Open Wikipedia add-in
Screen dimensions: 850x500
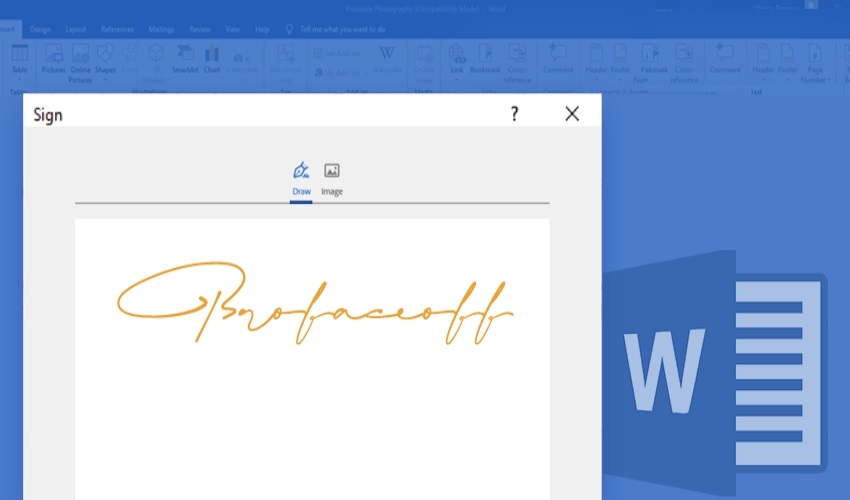click(x=386, y=60)
